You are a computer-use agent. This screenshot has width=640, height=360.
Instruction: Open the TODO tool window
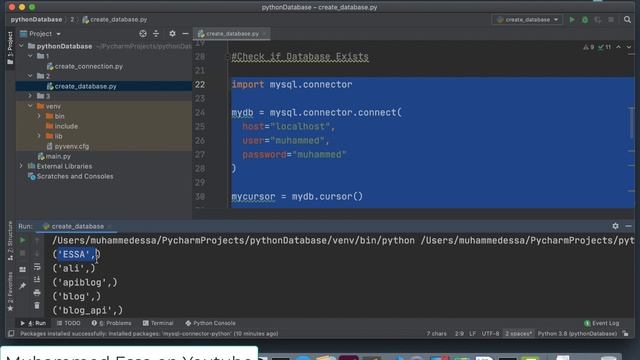(69, 323)
